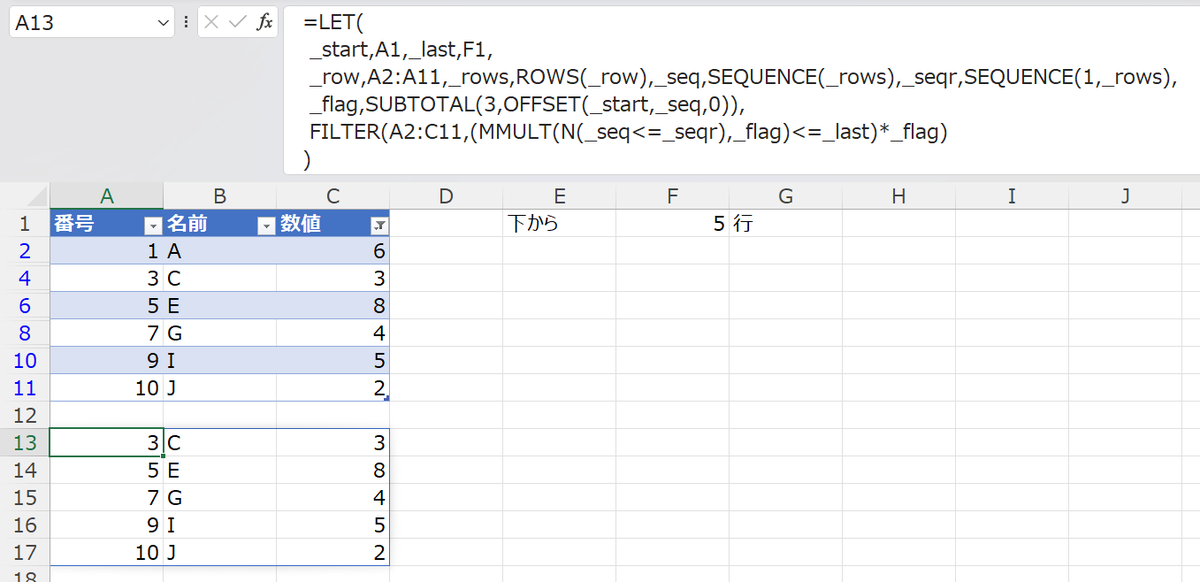This screenshot has height=582, width=1200.
Task: Click the formula cancel X icon
Action: [x=212, y=22]
